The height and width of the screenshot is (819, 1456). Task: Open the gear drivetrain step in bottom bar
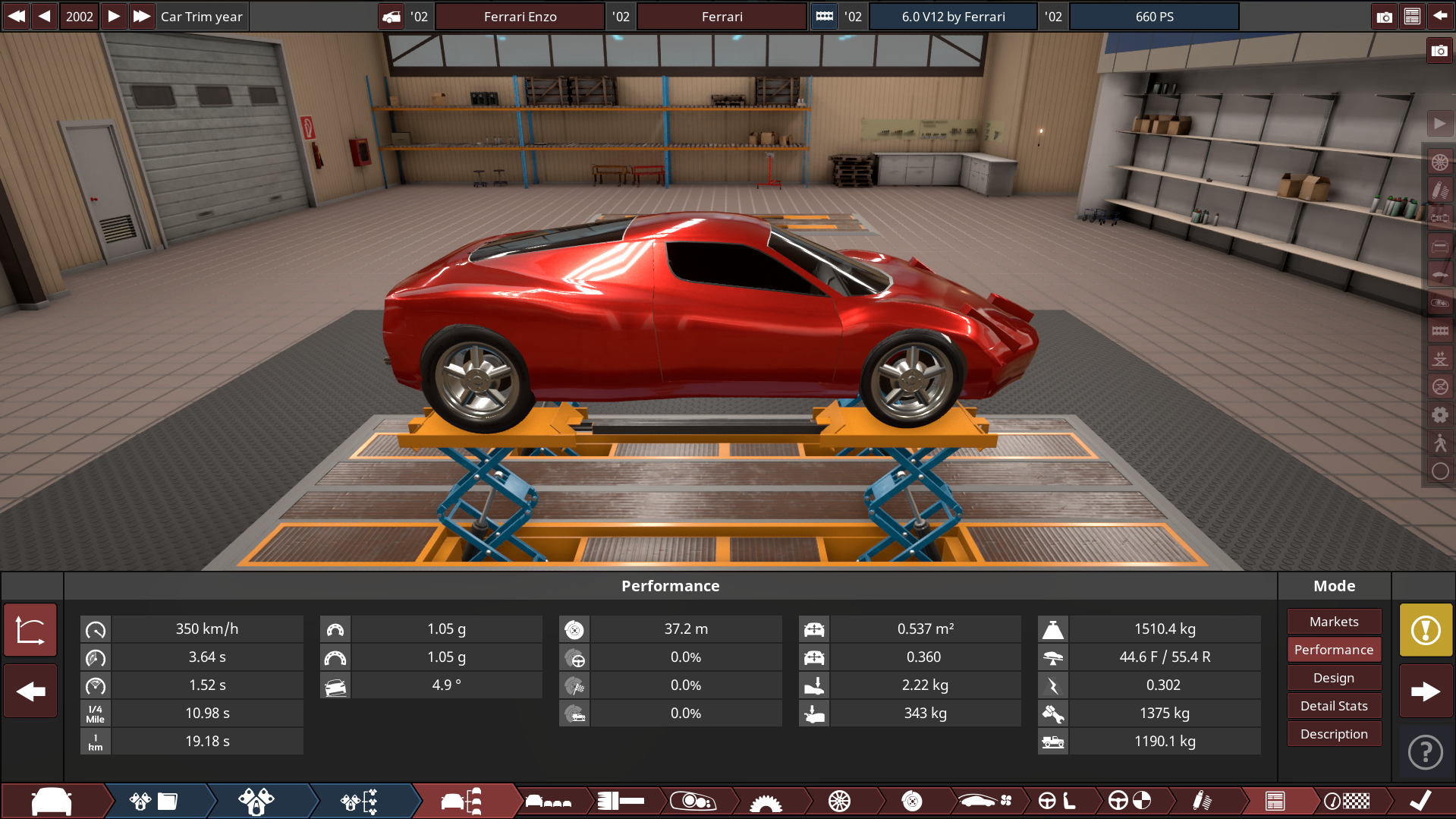point(766,801)
